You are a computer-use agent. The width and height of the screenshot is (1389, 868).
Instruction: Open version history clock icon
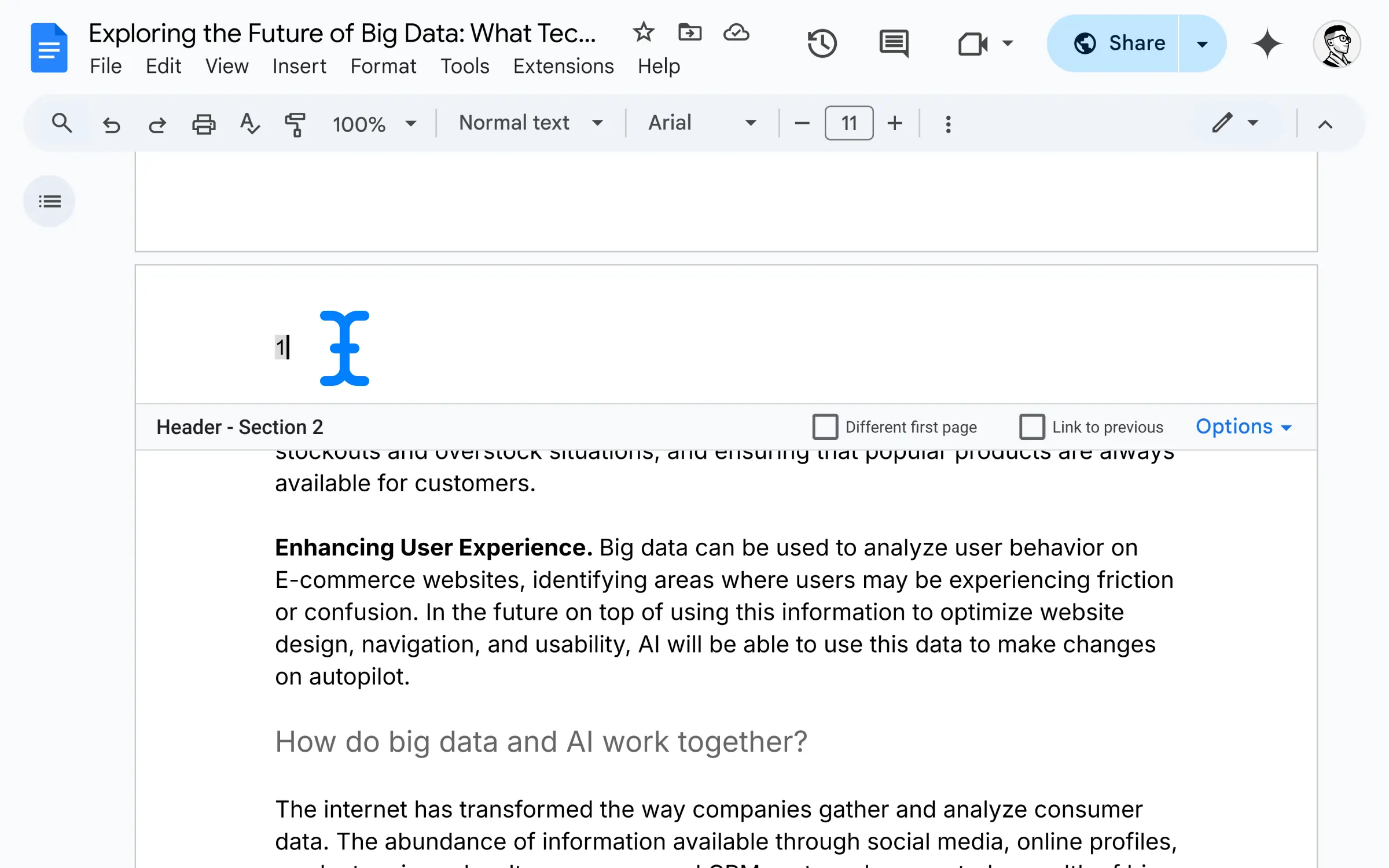[x=822, y=43]
